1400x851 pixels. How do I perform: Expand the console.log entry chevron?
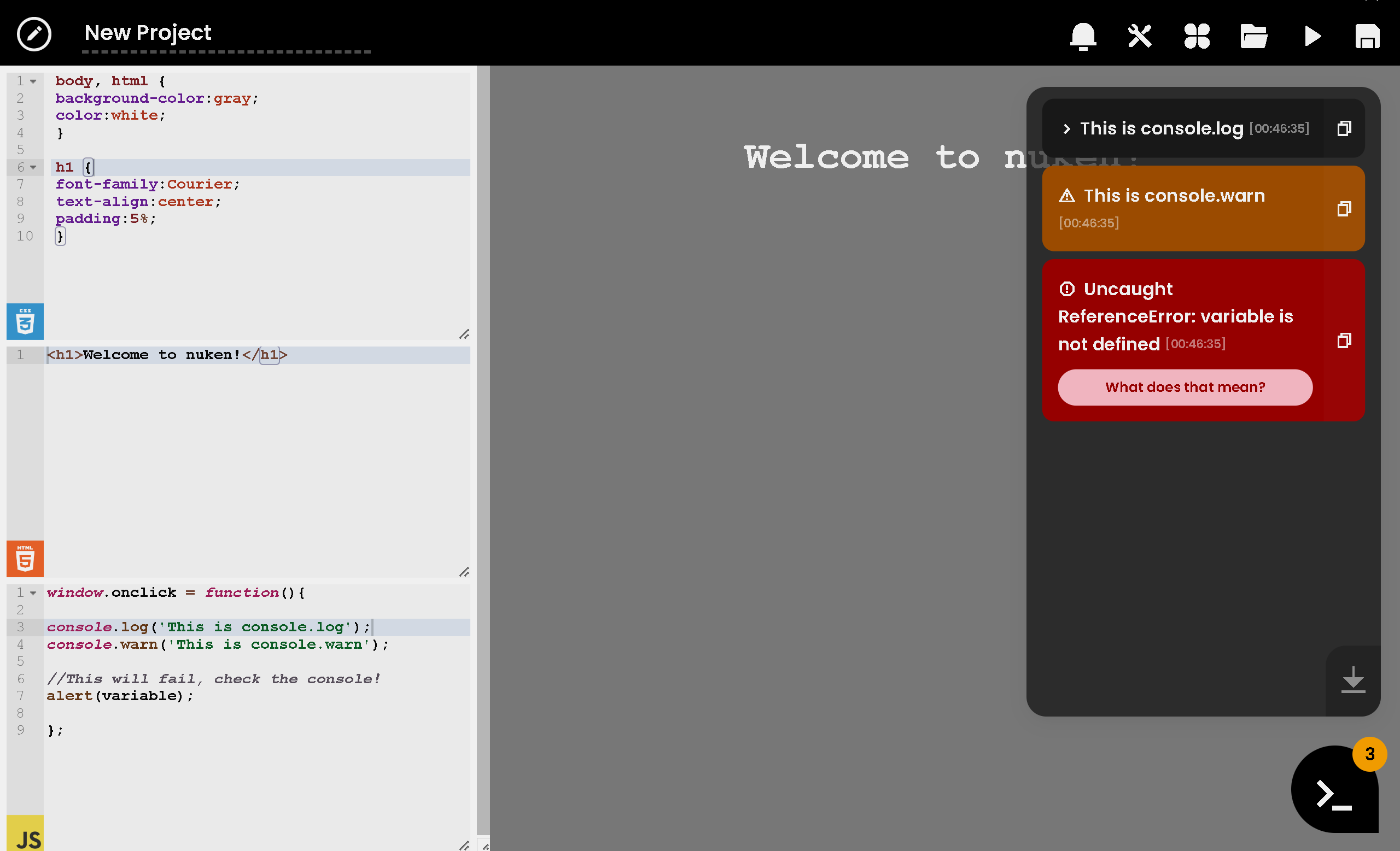(1066, 129)
